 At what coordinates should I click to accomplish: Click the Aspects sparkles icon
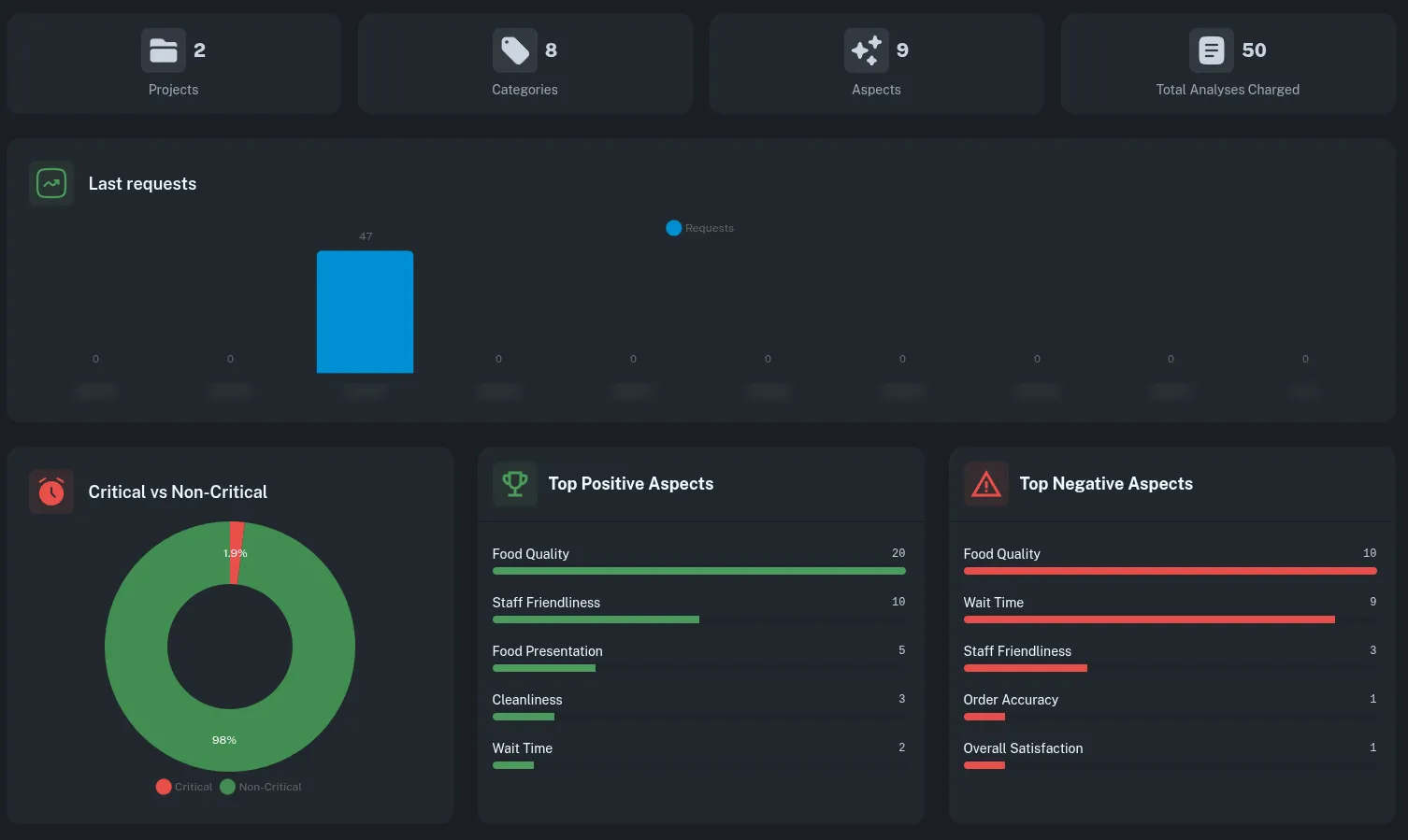coord(867,50)
